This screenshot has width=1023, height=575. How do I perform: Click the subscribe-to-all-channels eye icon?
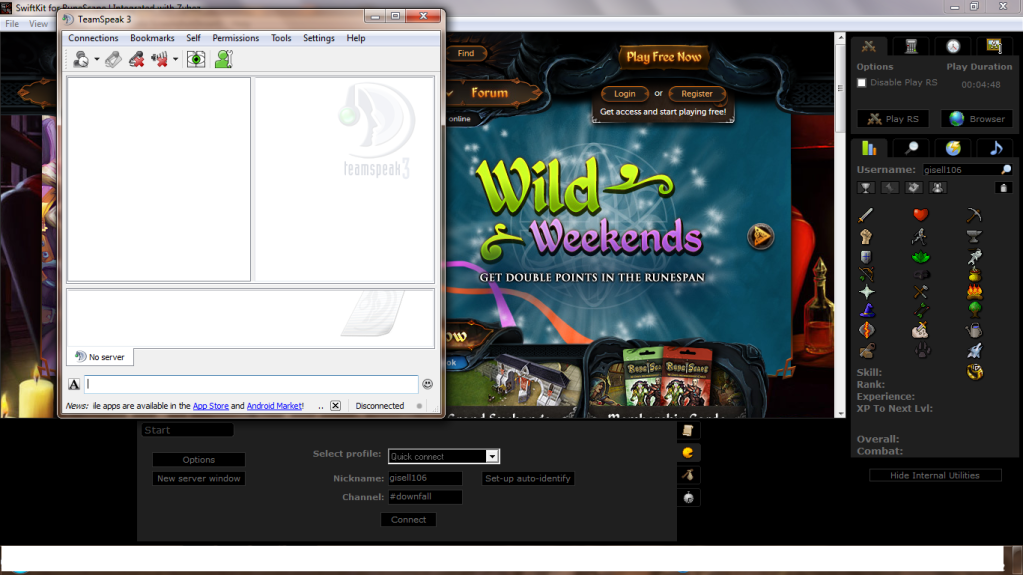(x=196, y=60)
